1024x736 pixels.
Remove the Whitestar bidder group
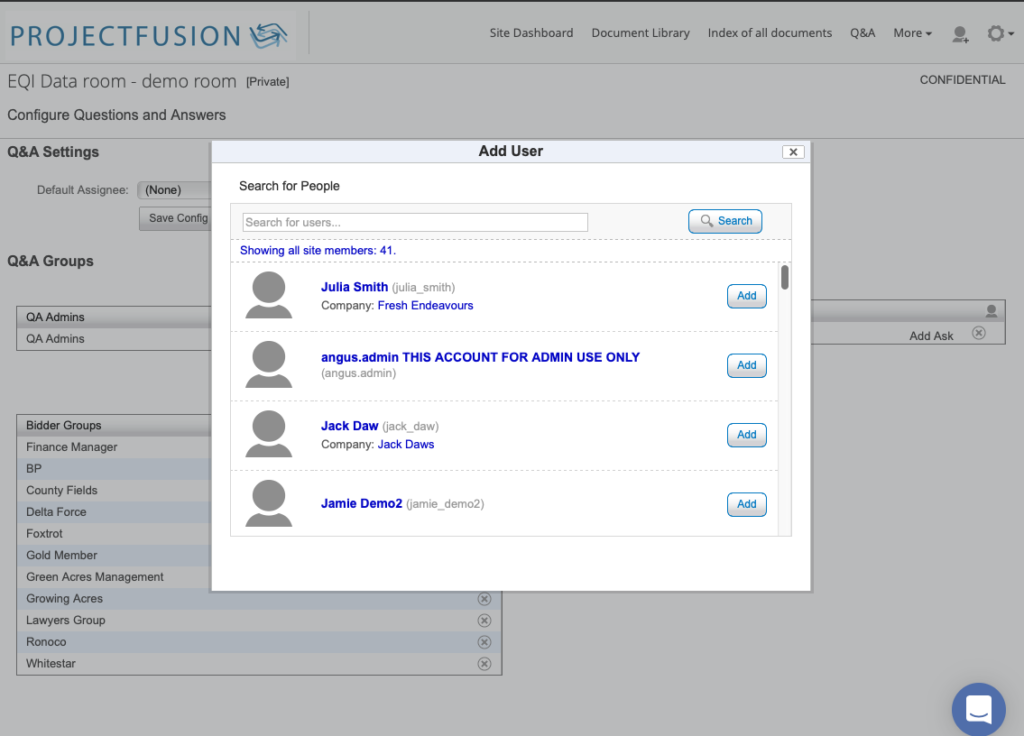(x=484, y=664)
